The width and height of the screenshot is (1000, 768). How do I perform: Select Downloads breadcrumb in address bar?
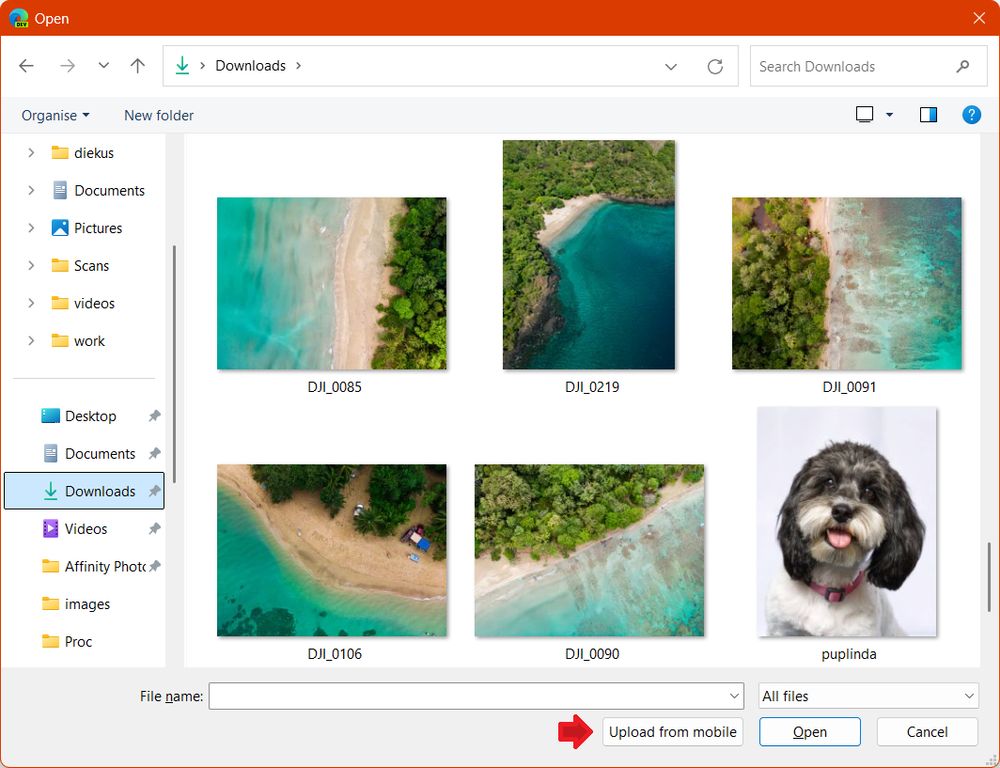(x=250, y=66)
